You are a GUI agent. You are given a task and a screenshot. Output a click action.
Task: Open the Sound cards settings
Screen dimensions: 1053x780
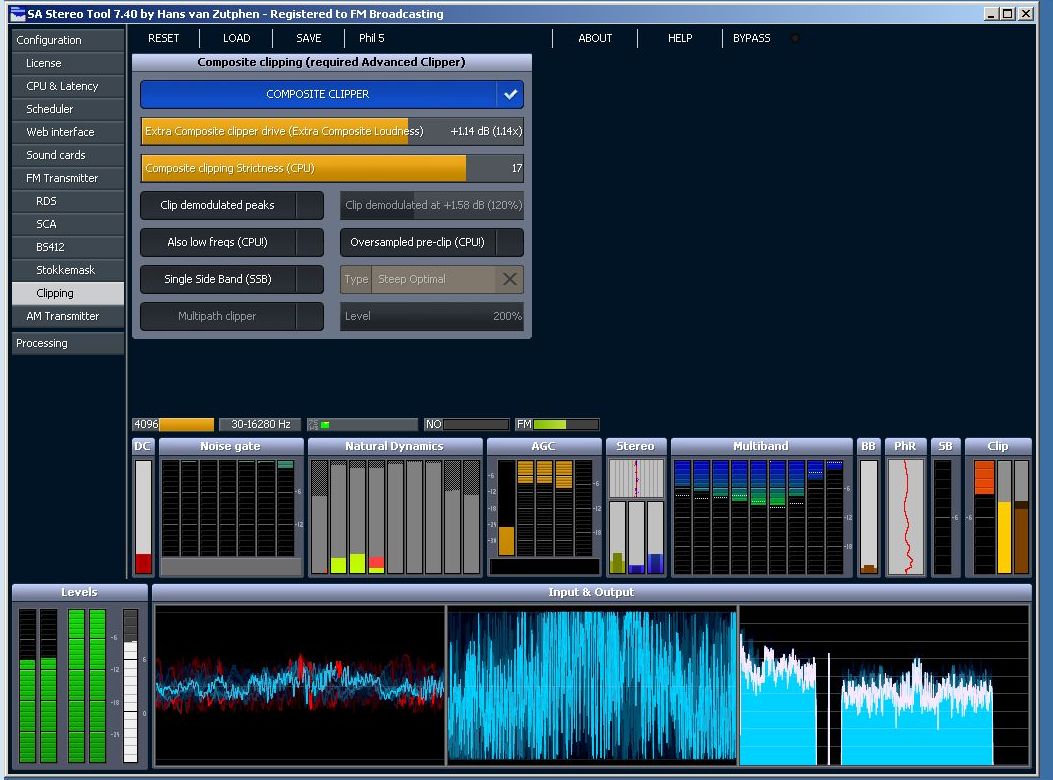[x=68, y=155]
